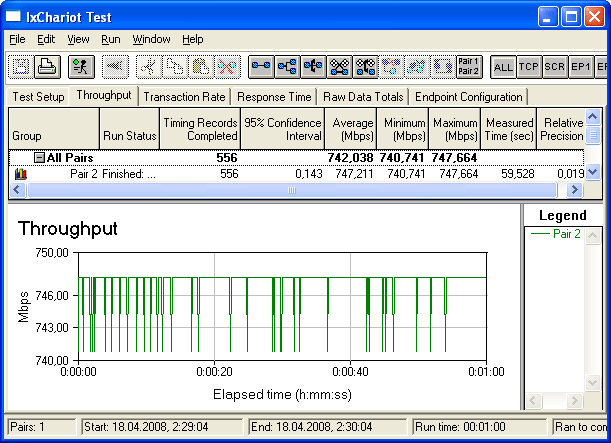Open the View menu
This screenshot has height=443, width=611.
(x=78, y=39)
